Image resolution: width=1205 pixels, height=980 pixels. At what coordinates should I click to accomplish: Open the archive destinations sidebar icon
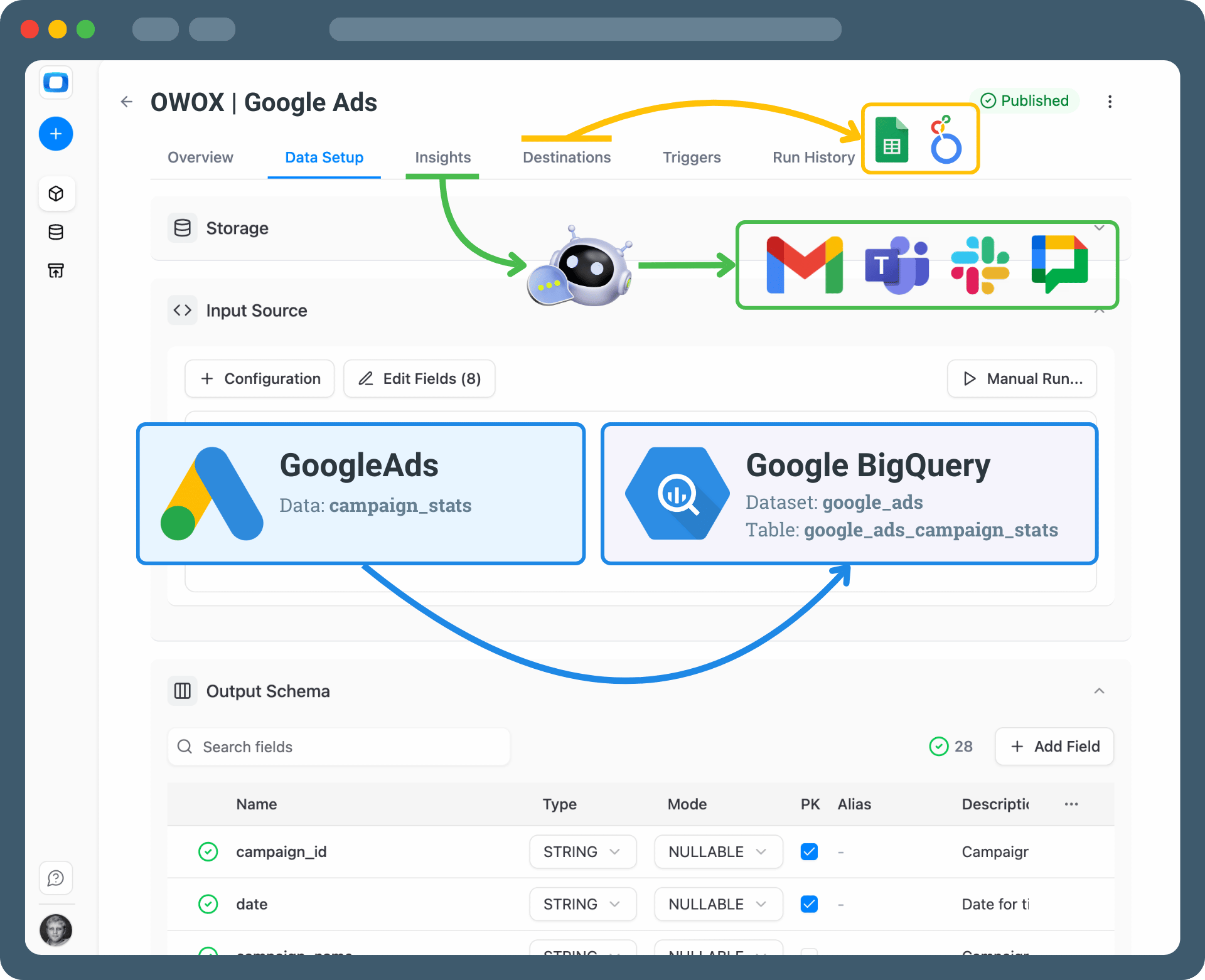[56, 270]
